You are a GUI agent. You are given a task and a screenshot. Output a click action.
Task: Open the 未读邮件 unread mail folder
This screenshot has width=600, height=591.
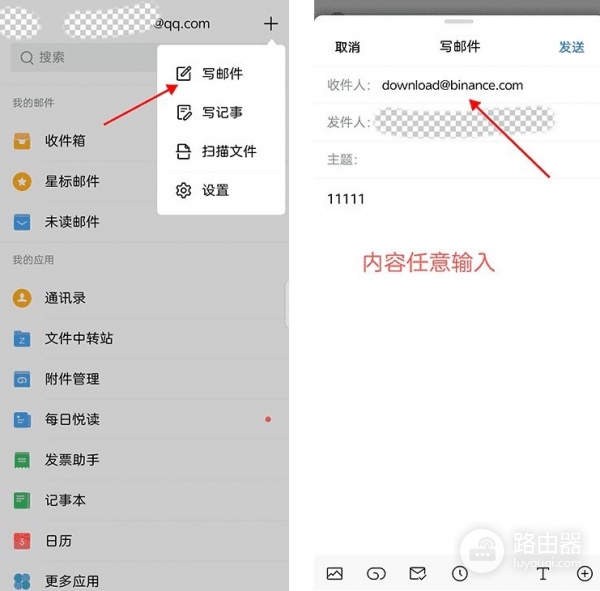coord(72,222)
